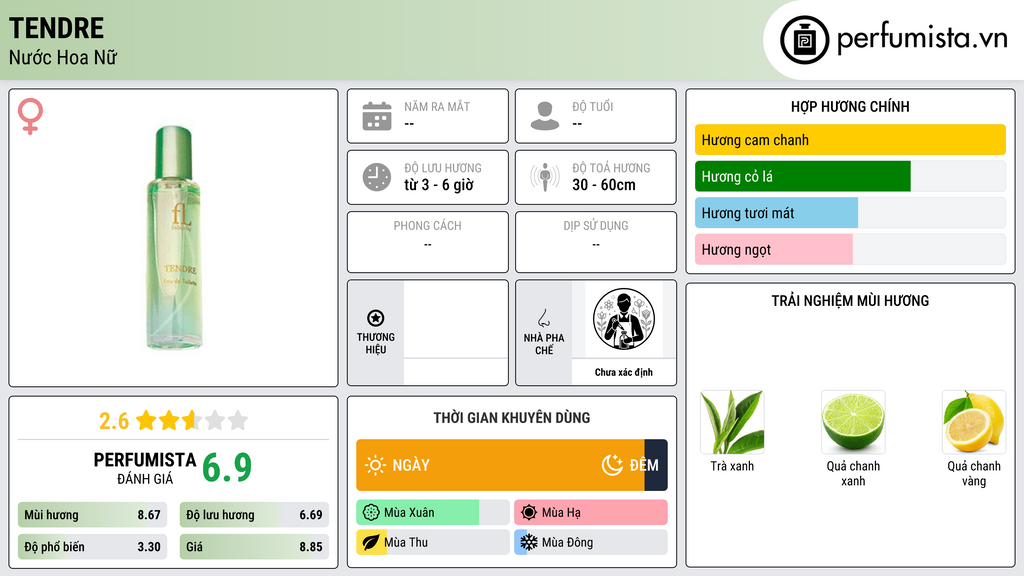Click the Trải Nghiệm Mùi Hương heading
This screenshot has height=576, width=1024.
click(x=850, y=300)
